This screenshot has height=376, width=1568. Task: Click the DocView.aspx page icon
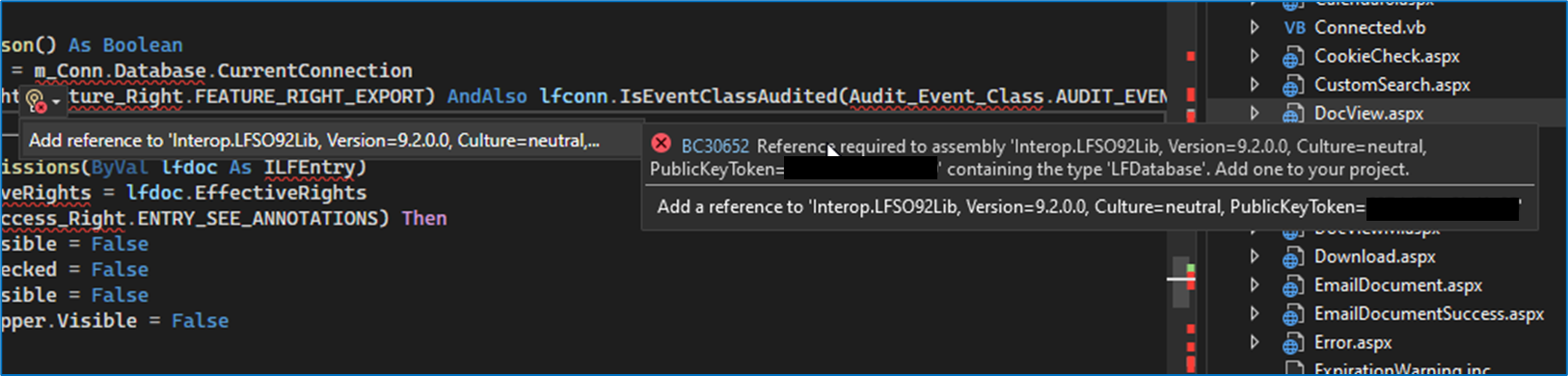[1294, 114]
